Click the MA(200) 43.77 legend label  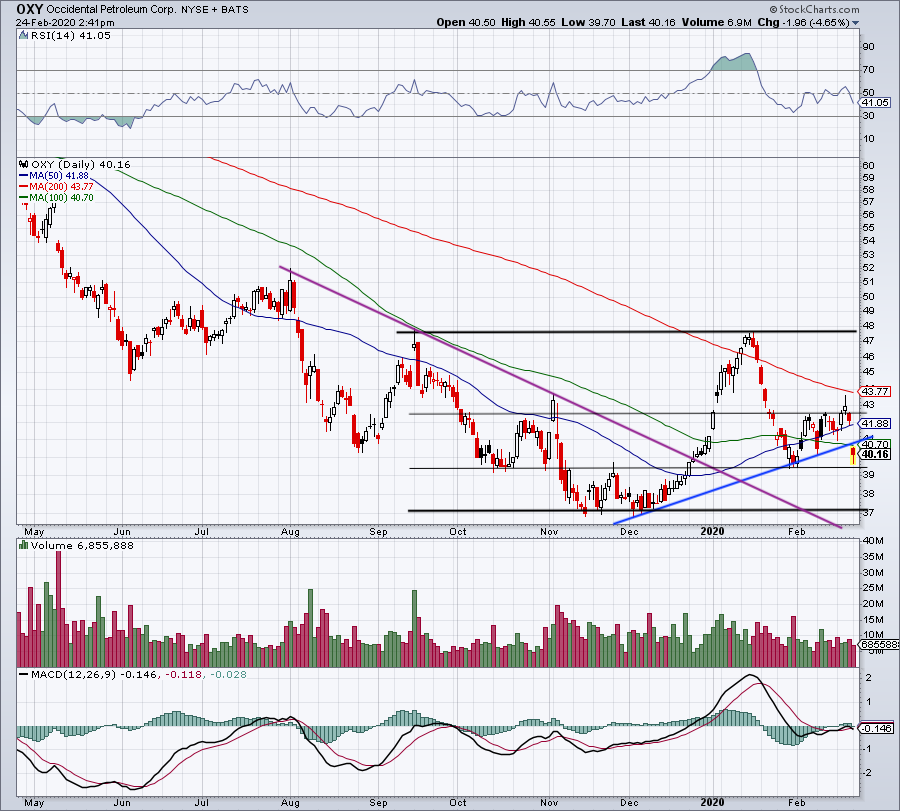pyautogui.click(x=61, y=187)
